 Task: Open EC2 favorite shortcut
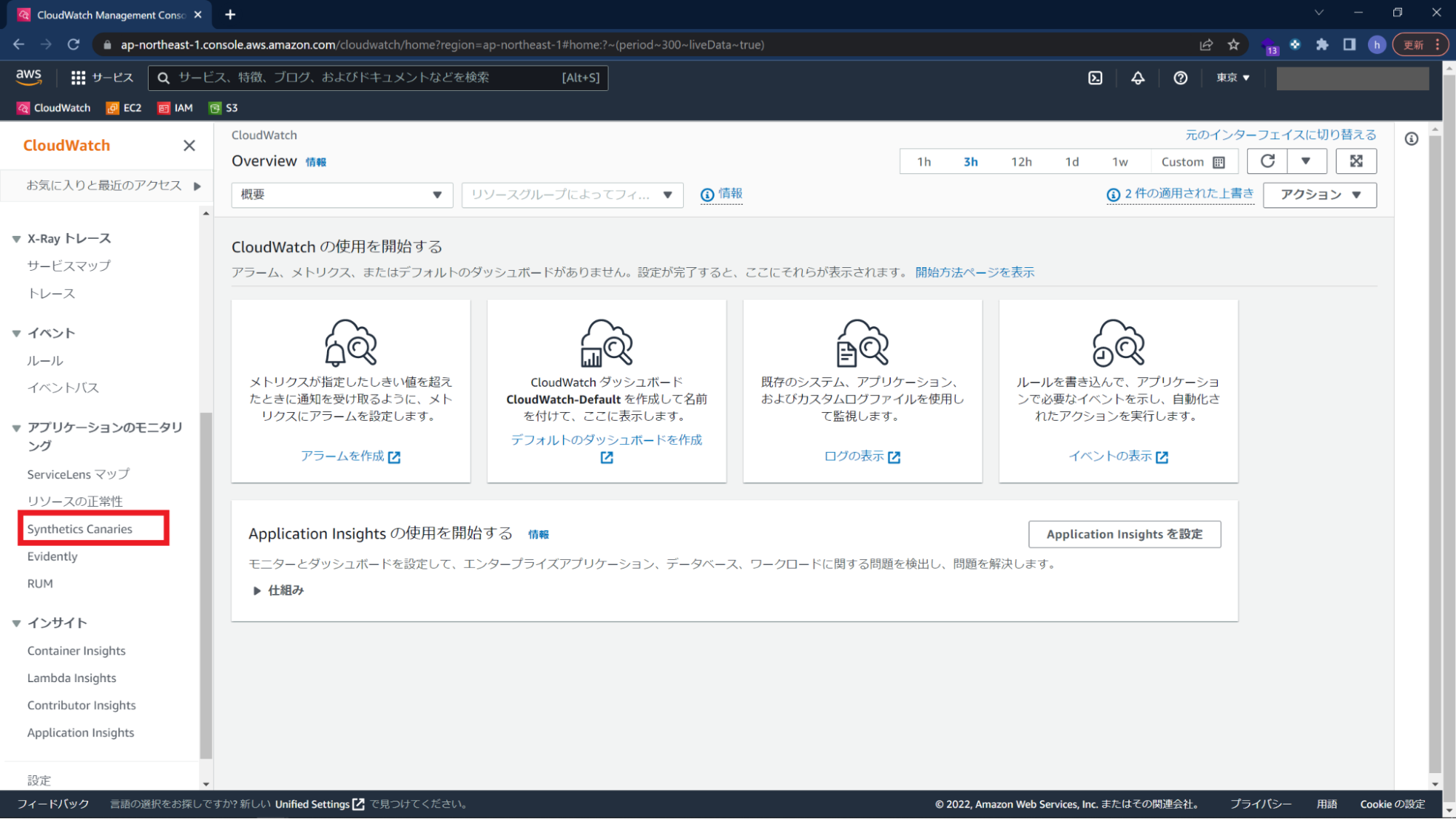pyautogui.click(x=124, y=108)
